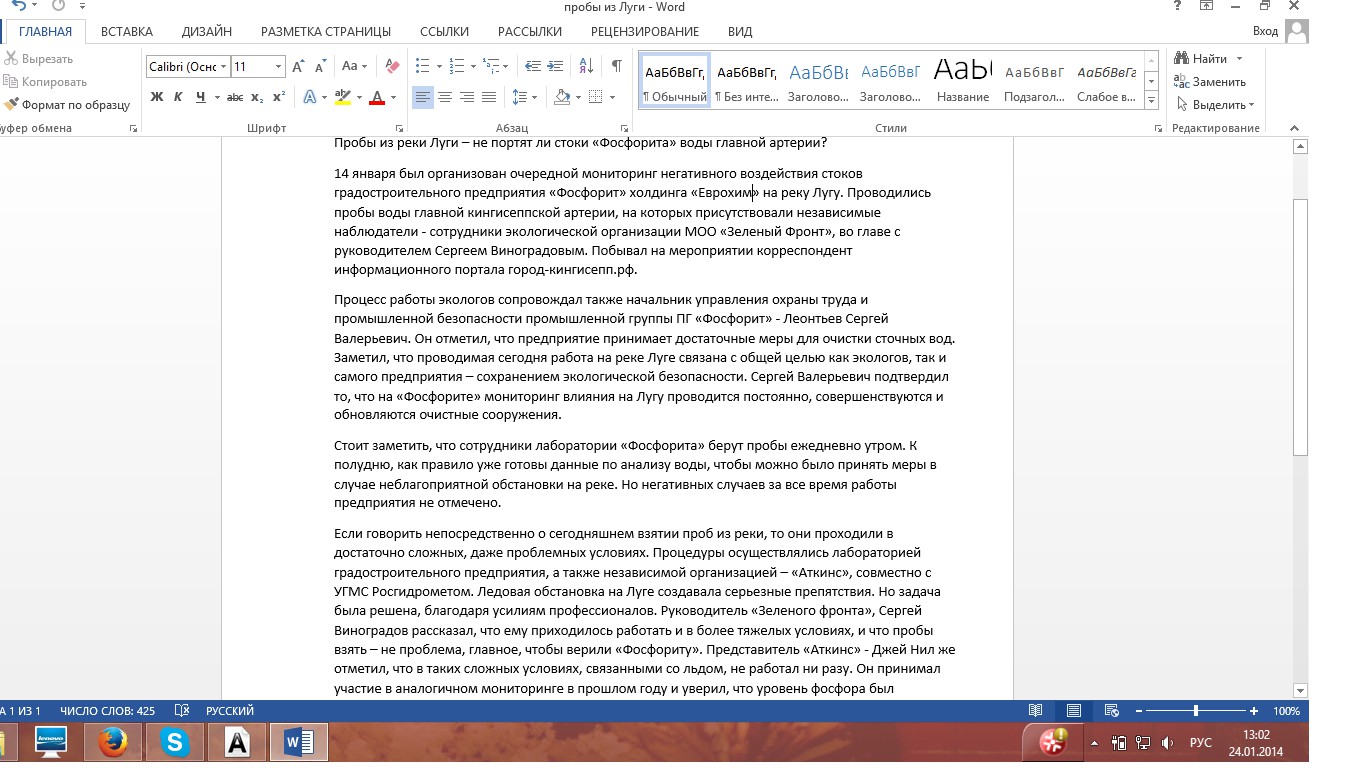Go to the РЕЦЕНЗИРОВАНИЕ tab
Viewport: 1366px width, 768px height.
pos(645,31)
